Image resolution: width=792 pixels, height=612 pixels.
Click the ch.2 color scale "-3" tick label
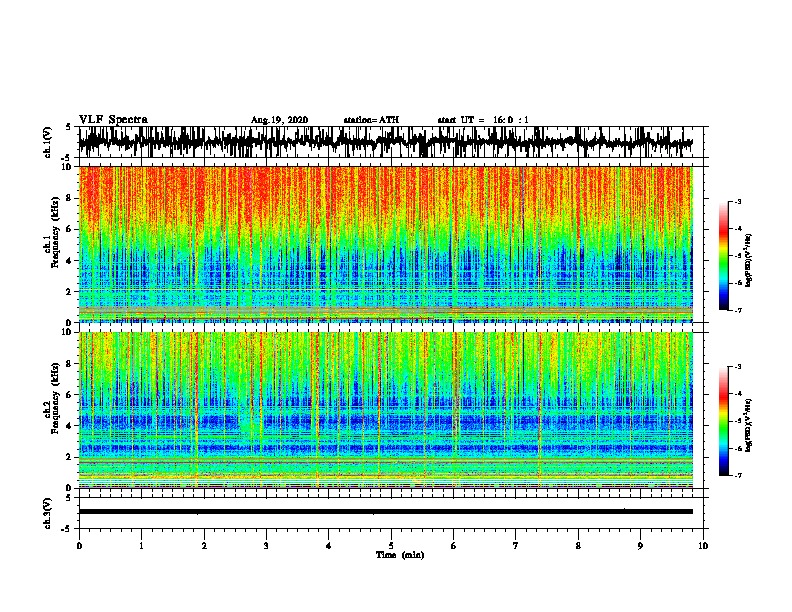(738, 367)
